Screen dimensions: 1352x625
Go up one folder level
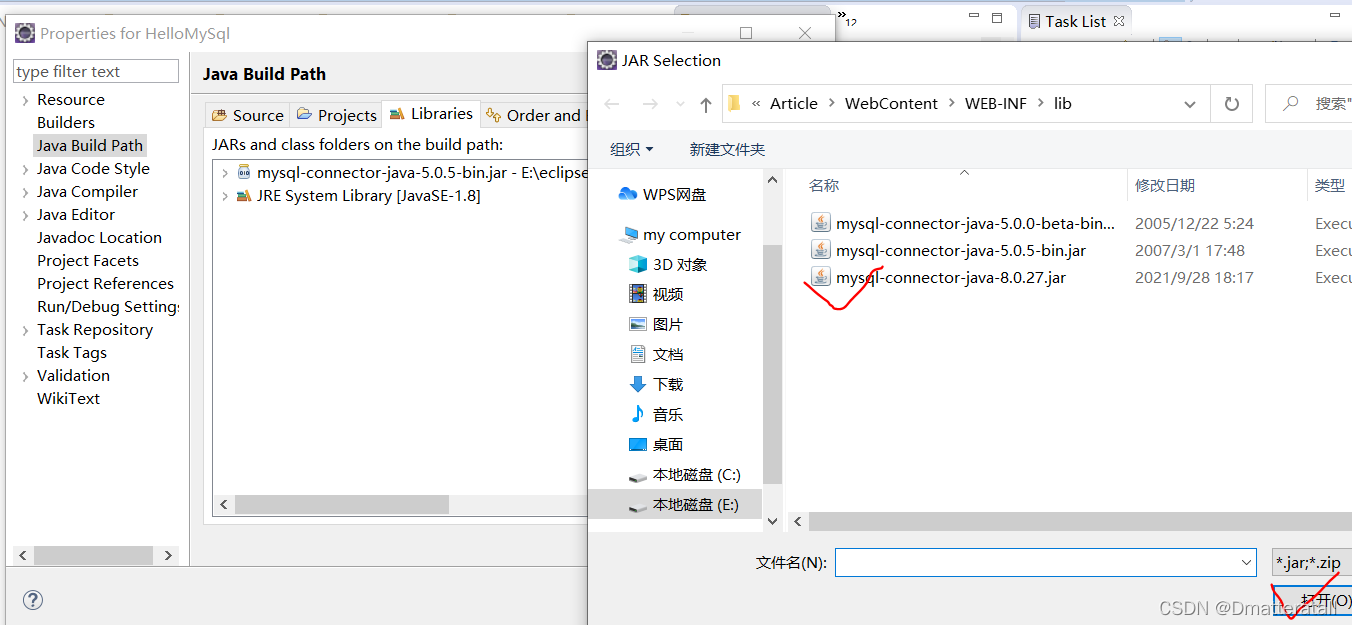pos(706,104)
